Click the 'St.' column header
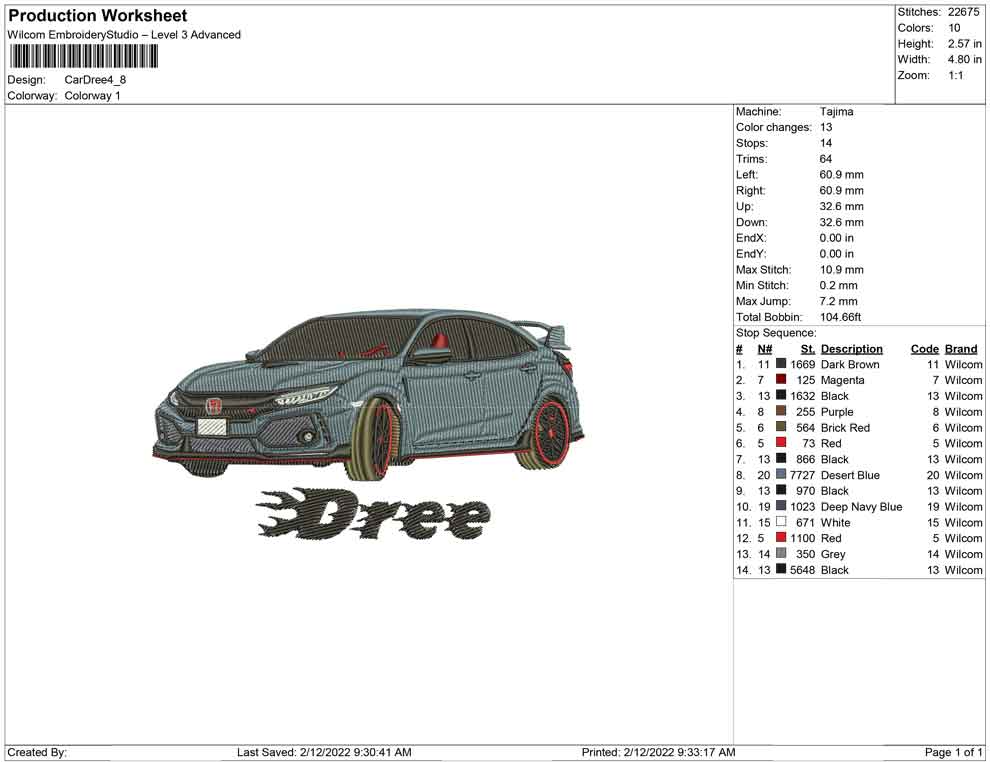990x762 pixels. (x=808, y=348)
